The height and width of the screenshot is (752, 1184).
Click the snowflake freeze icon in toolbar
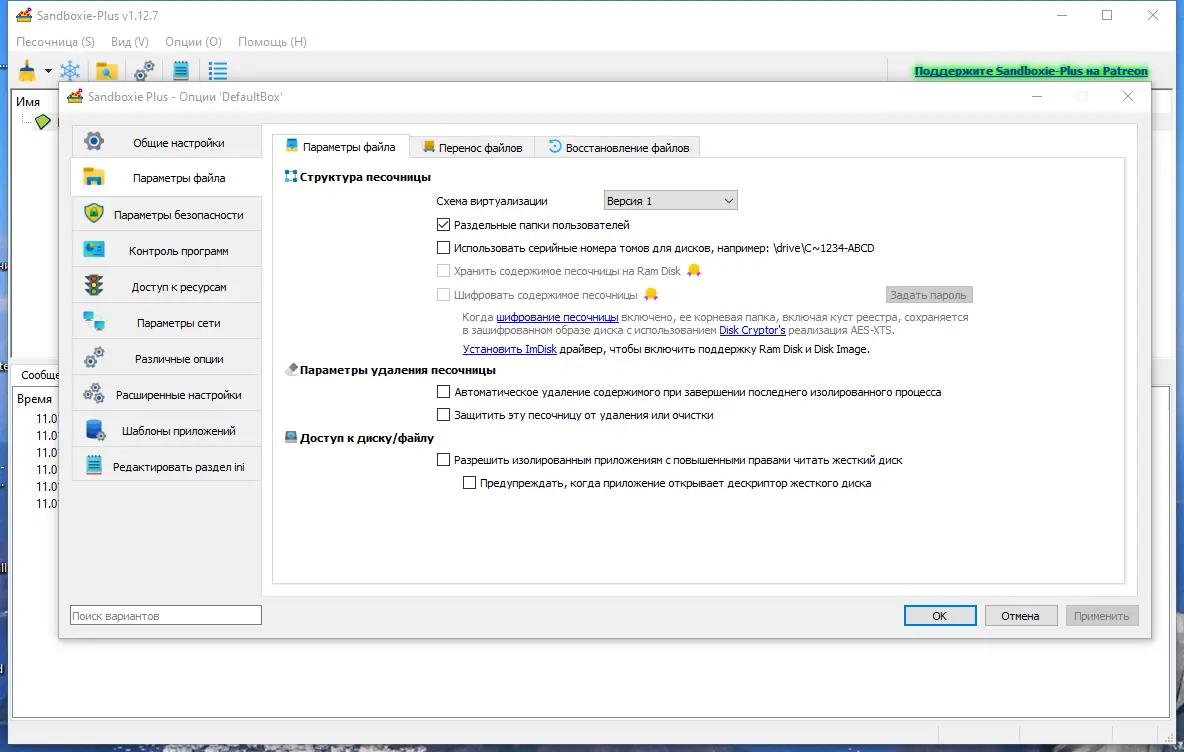click(70, 71)
